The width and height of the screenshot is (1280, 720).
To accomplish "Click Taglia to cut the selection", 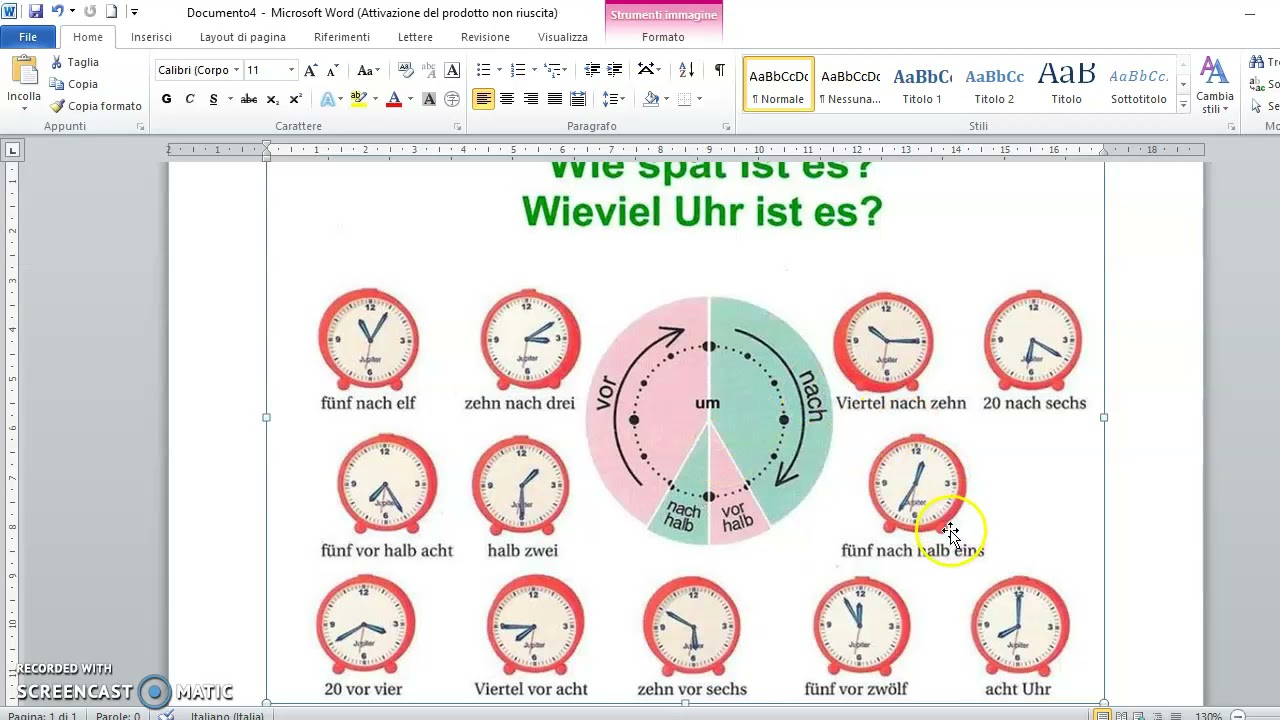I will [75, 62].
